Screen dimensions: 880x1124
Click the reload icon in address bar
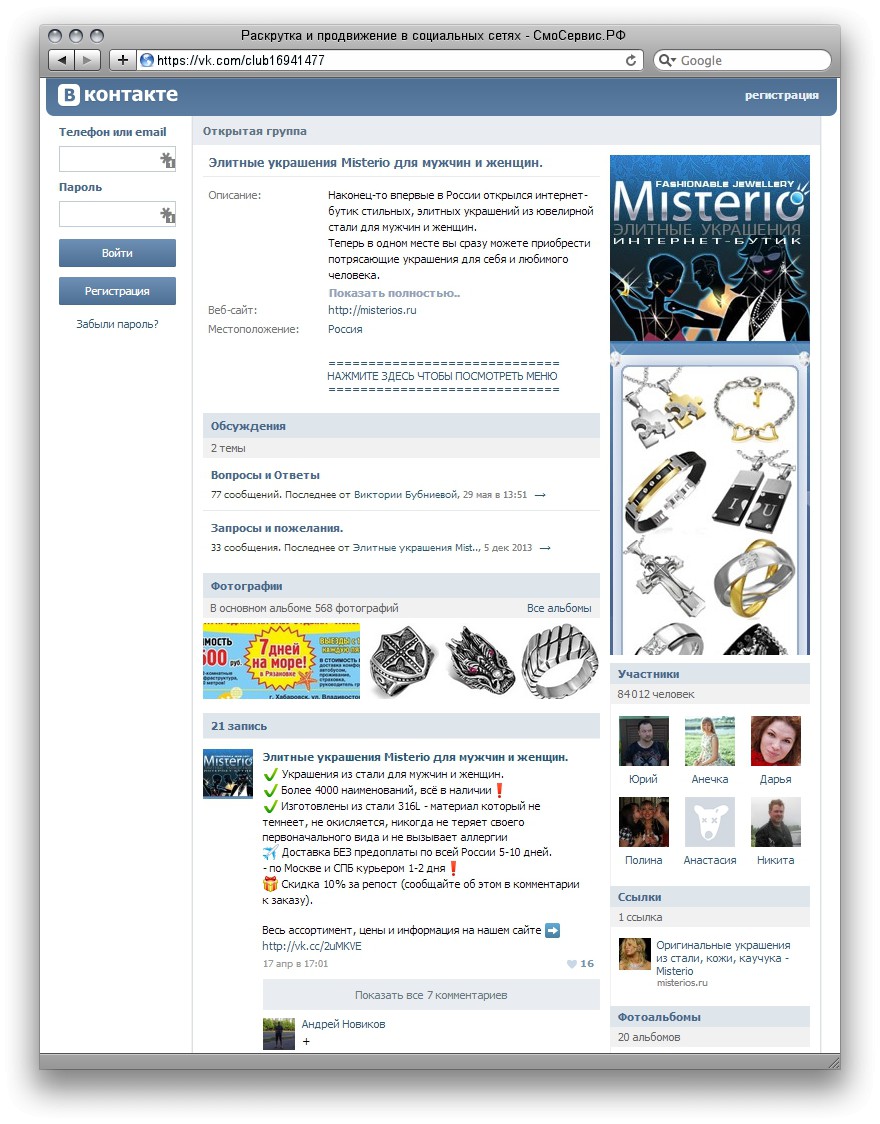(631, 60)
